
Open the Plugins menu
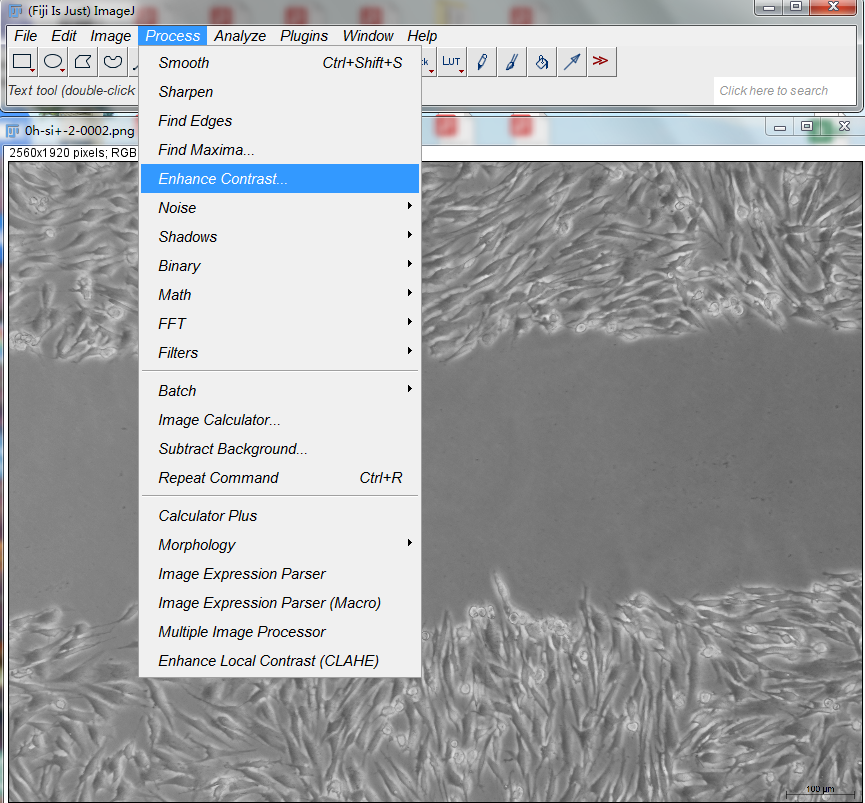pyautogui.click(x=304, y=36)
